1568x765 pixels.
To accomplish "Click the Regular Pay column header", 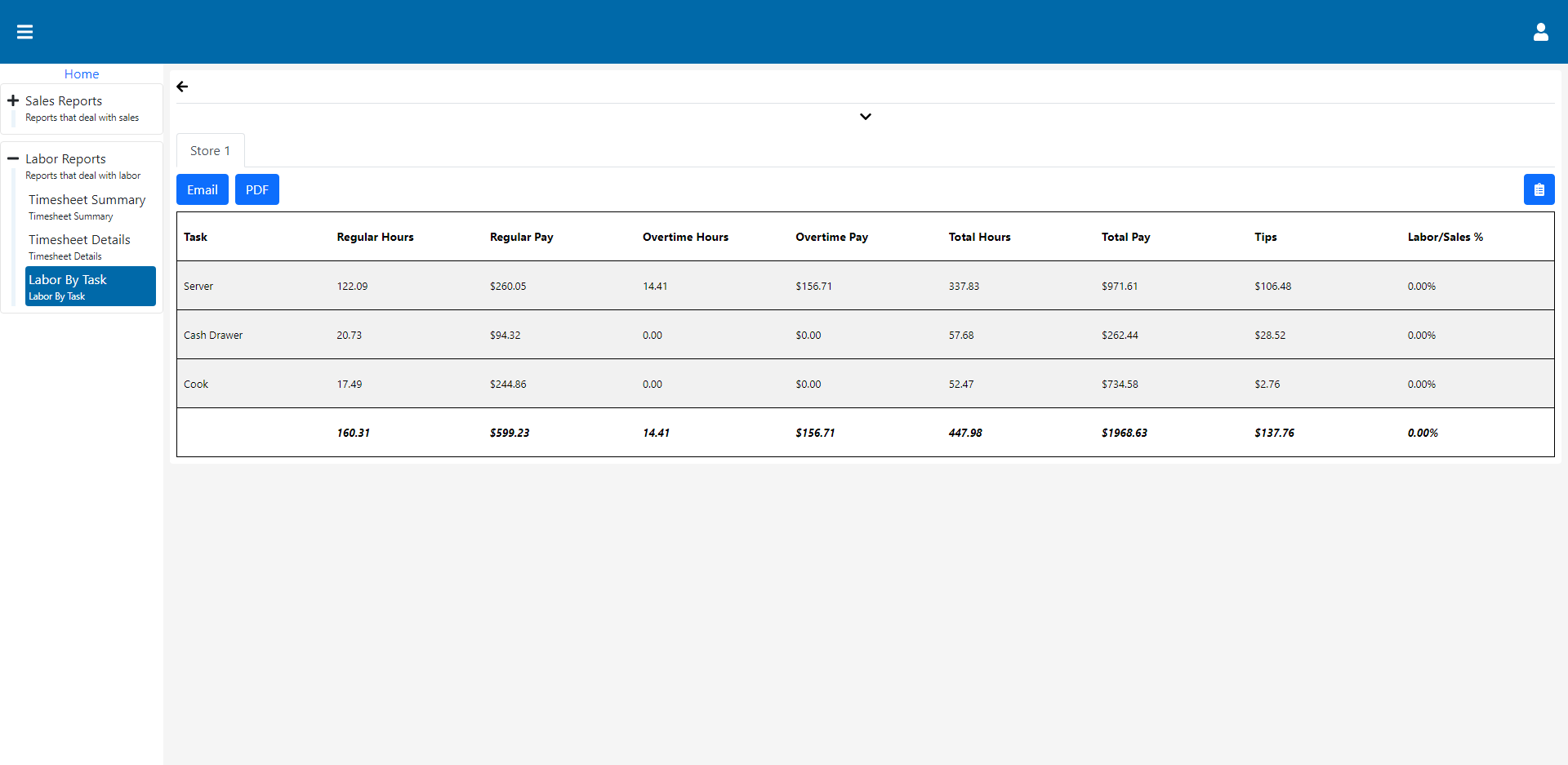I will (x=521, y=237).
